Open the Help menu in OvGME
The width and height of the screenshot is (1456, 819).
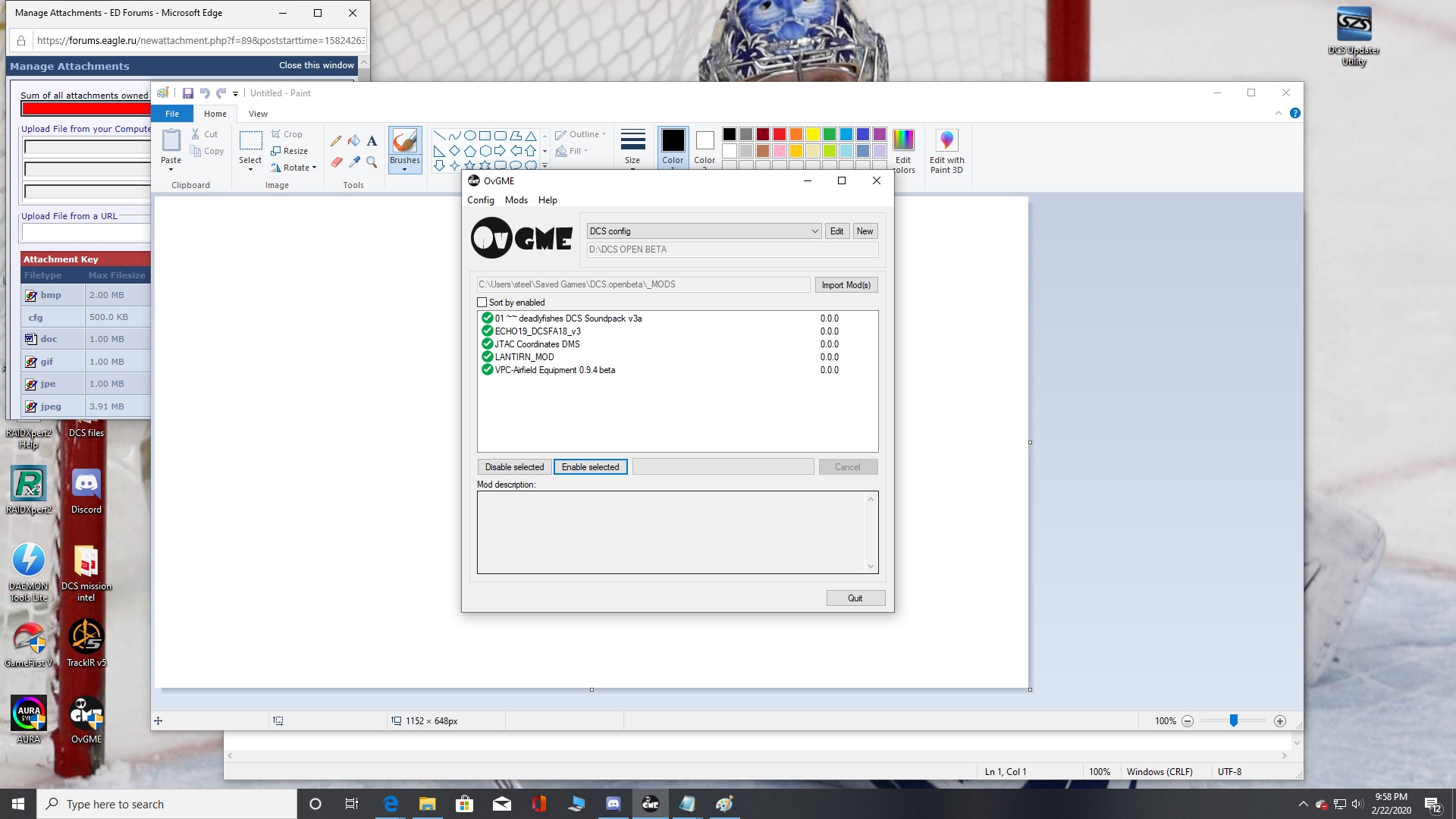pyautogui.click(x=548, y=200)
